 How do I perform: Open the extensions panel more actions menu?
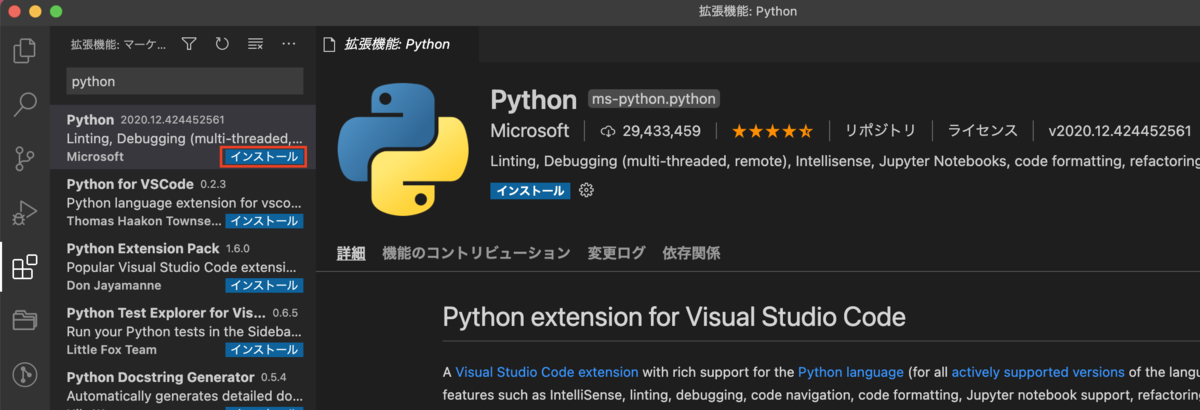click(x=289, y=44)
